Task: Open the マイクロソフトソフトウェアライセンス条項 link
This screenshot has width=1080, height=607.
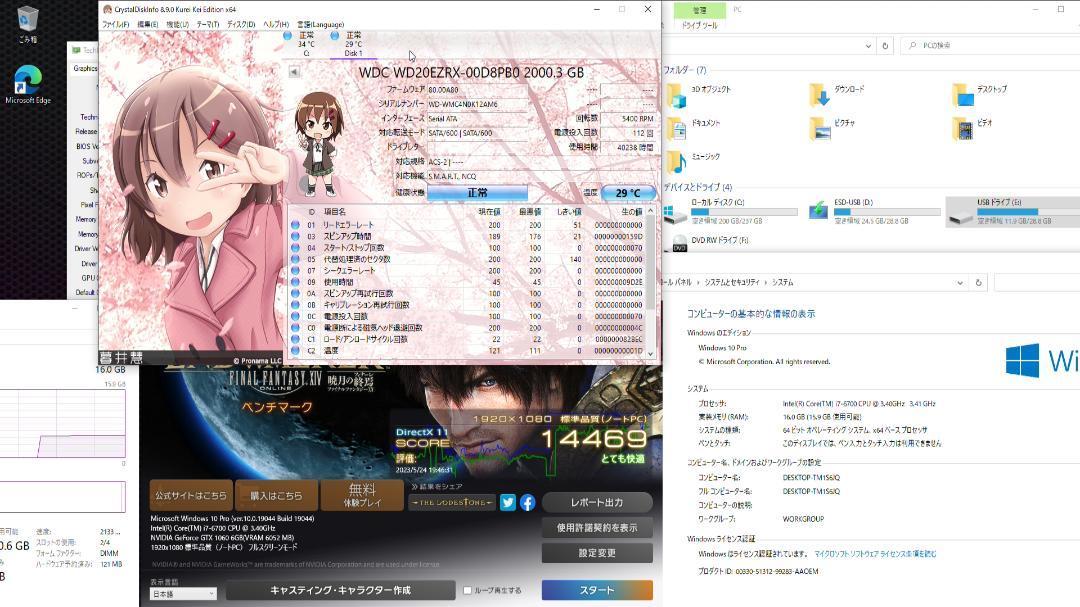Action: [x=875, y=554]
